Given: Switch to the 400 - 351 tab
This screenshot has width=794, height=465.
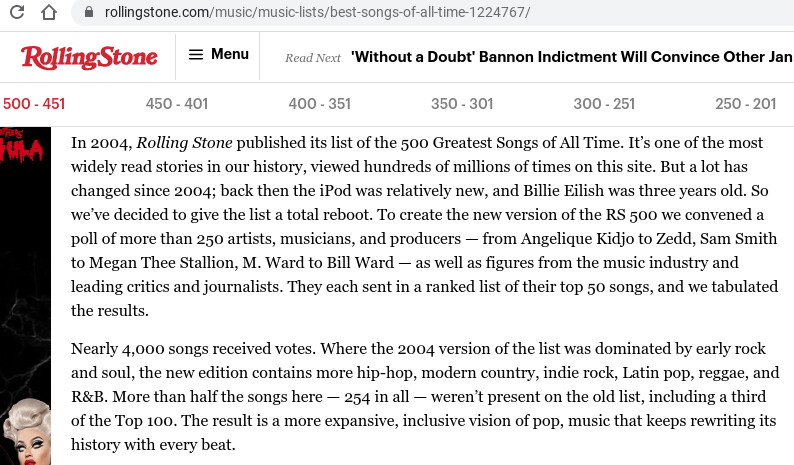Looking at the screenshot, I should 320,104.
